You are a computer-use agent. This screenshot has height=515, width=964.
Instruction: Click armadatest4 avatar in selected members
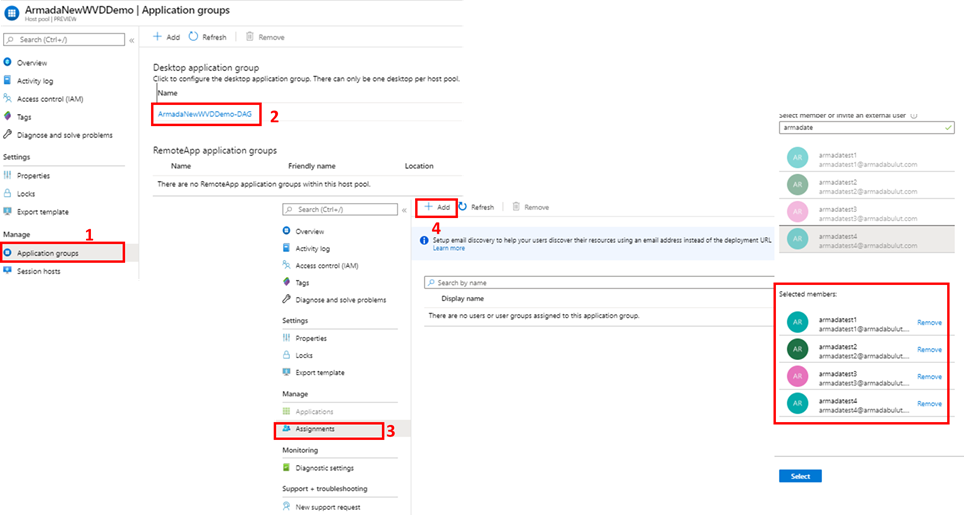797,403
